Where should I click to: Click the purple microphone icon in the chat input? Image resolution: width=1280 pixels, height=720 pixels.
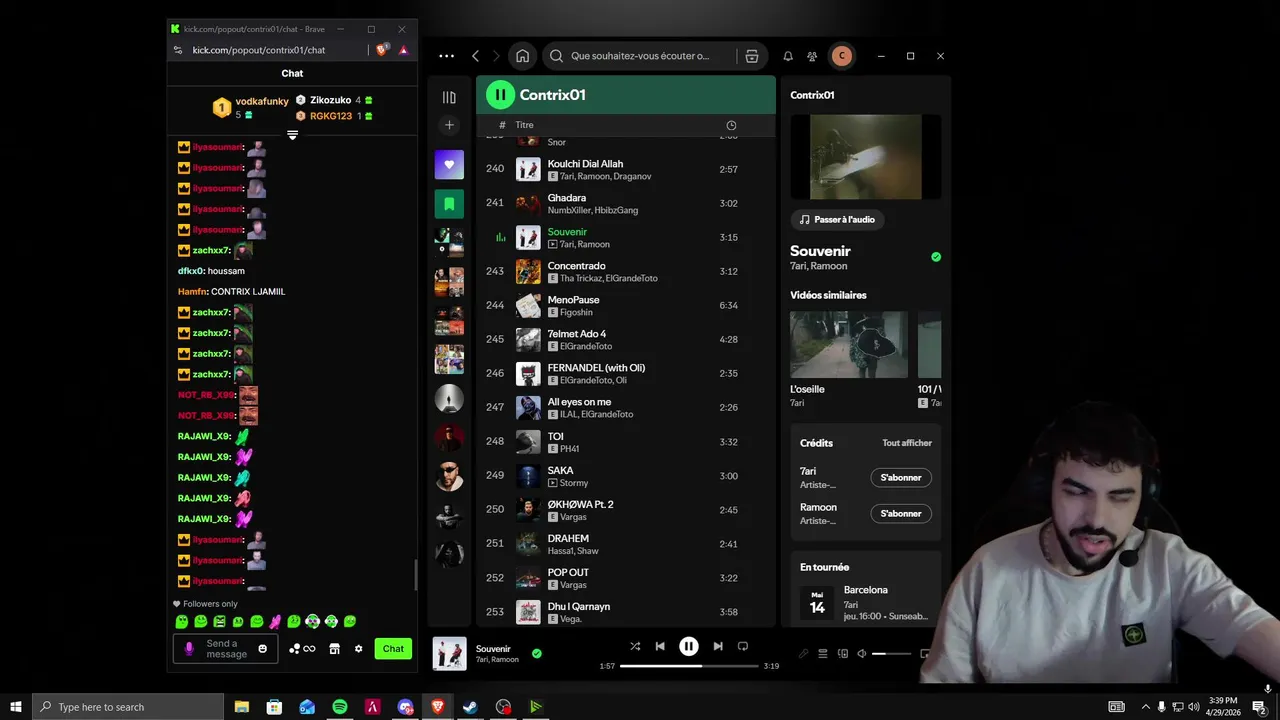tap(189, 649)
